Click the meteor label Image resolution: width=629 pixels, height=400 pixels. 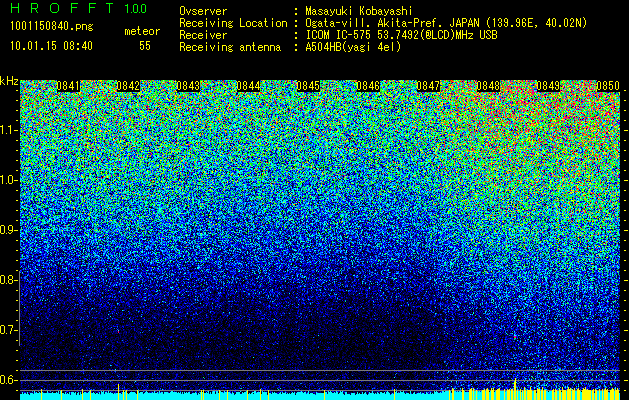(x=142, y=31)
